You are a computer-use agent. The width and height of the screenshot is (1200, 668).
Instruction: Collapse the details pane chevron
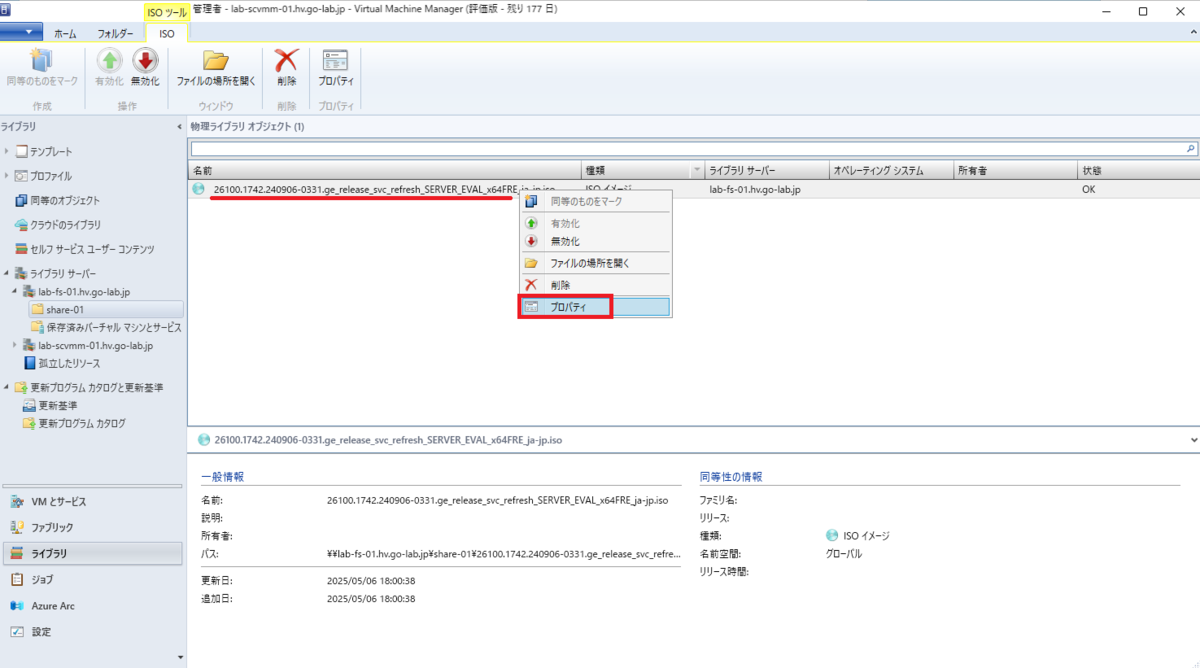click(1194, 439)
